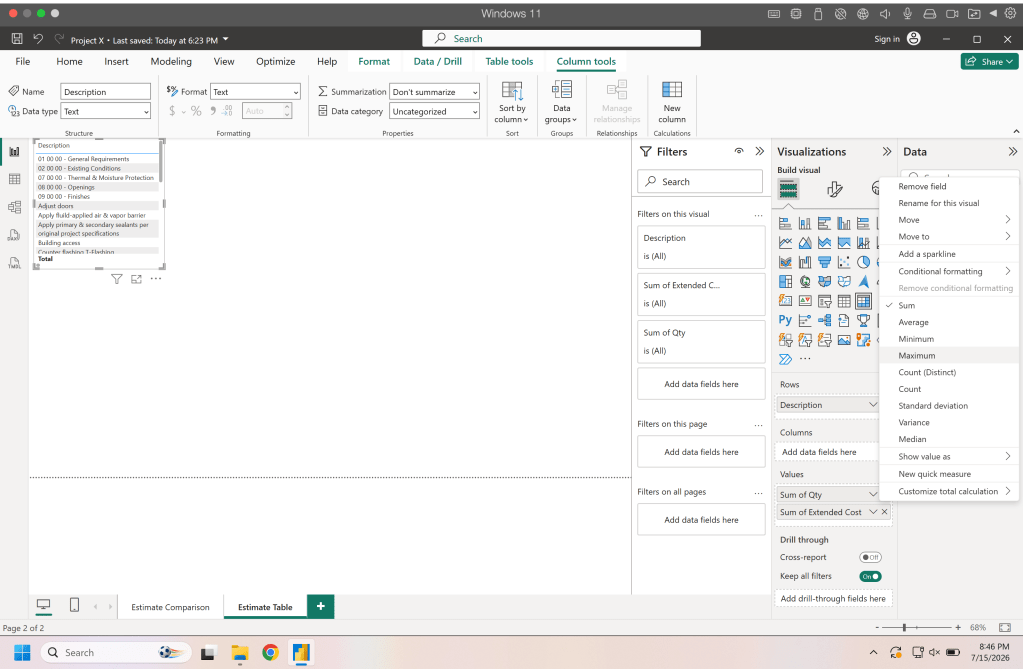The height and width of the screenshot is (669, 1023).
Task: Toggle Cross-report drill through switch
Action: [x=870, y=557]
